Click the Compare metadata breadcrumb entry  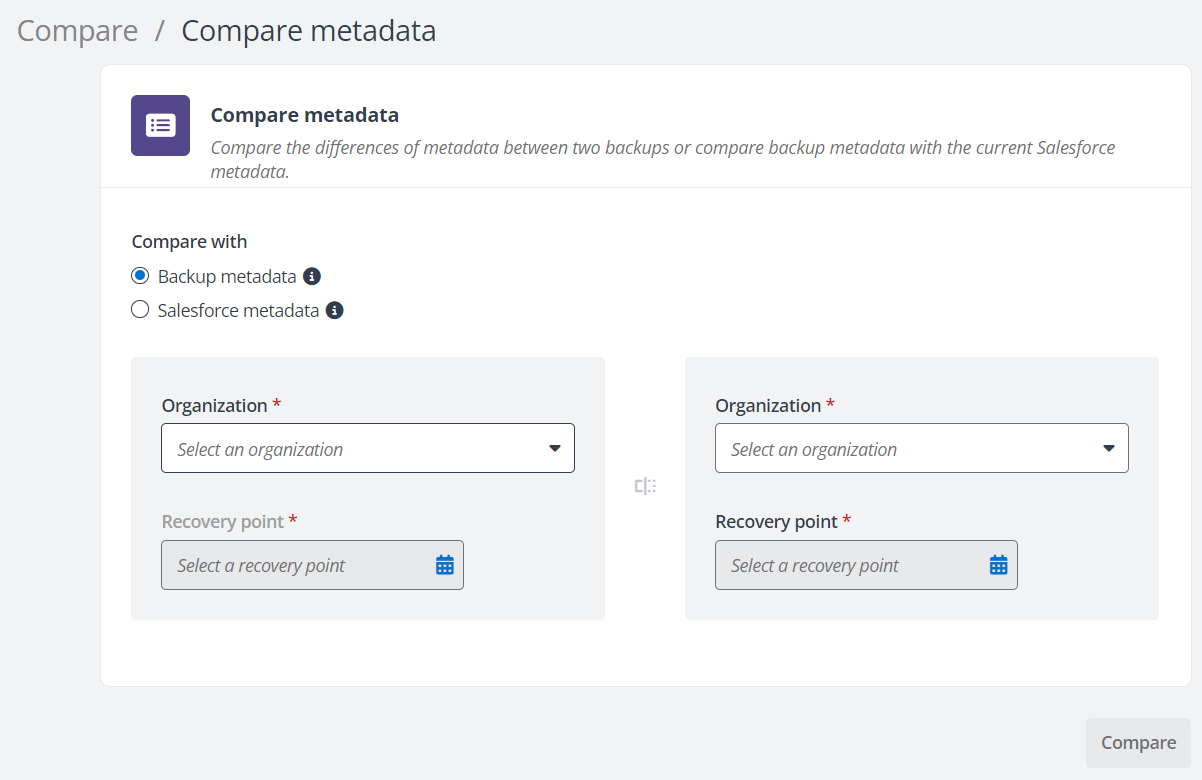pyautogui.click(x=307, y=30)
